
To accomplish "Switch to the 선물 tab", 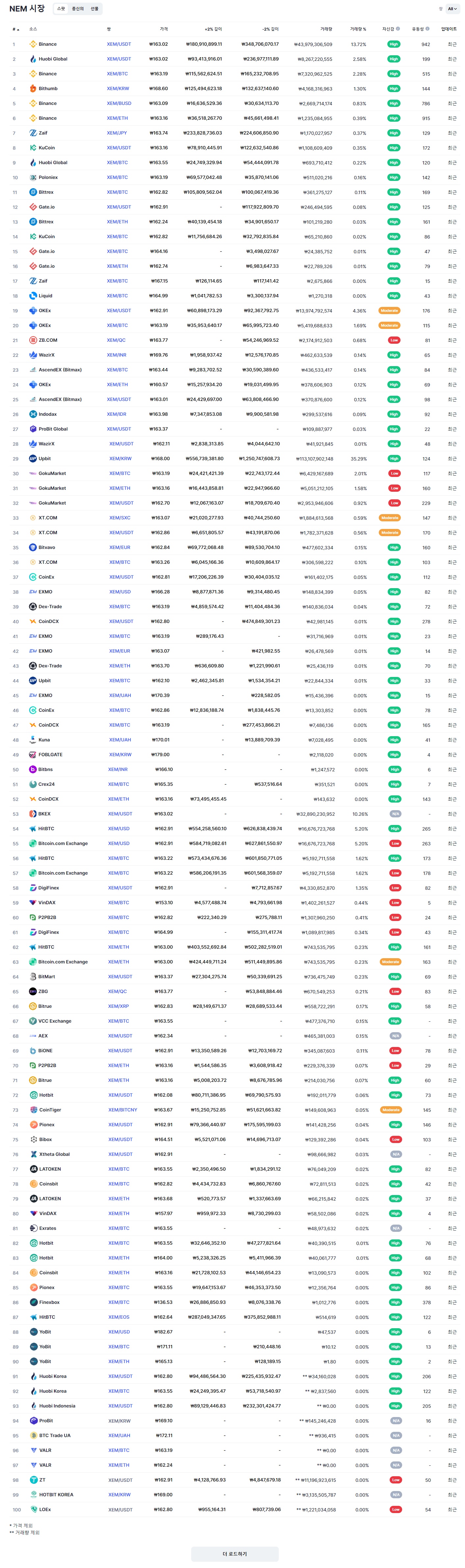I will point(94,9).
